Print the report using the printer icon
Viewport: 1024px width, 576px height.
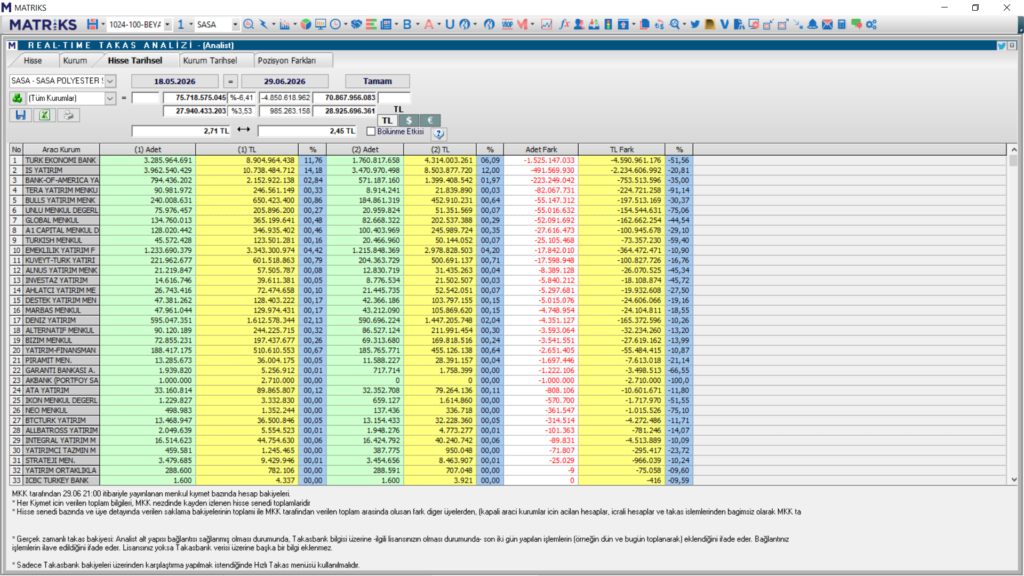click(x=68, y=115)
